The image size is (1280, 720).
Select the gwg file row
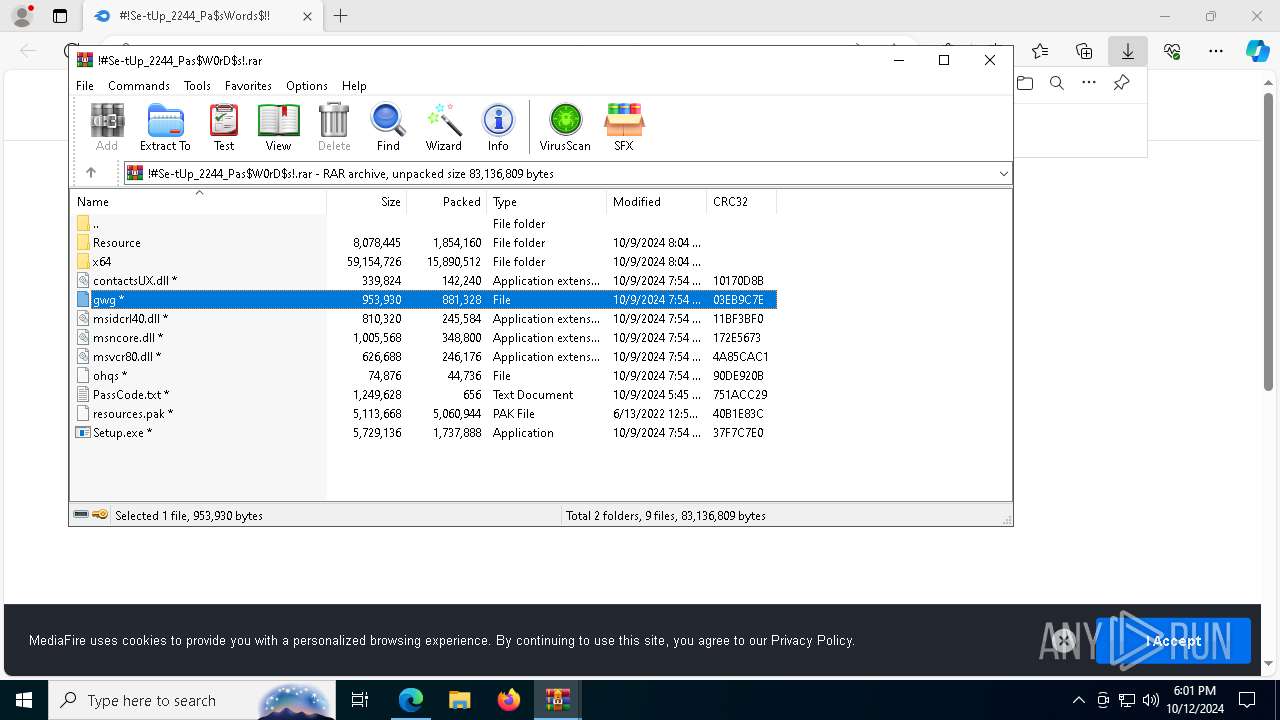425,300
